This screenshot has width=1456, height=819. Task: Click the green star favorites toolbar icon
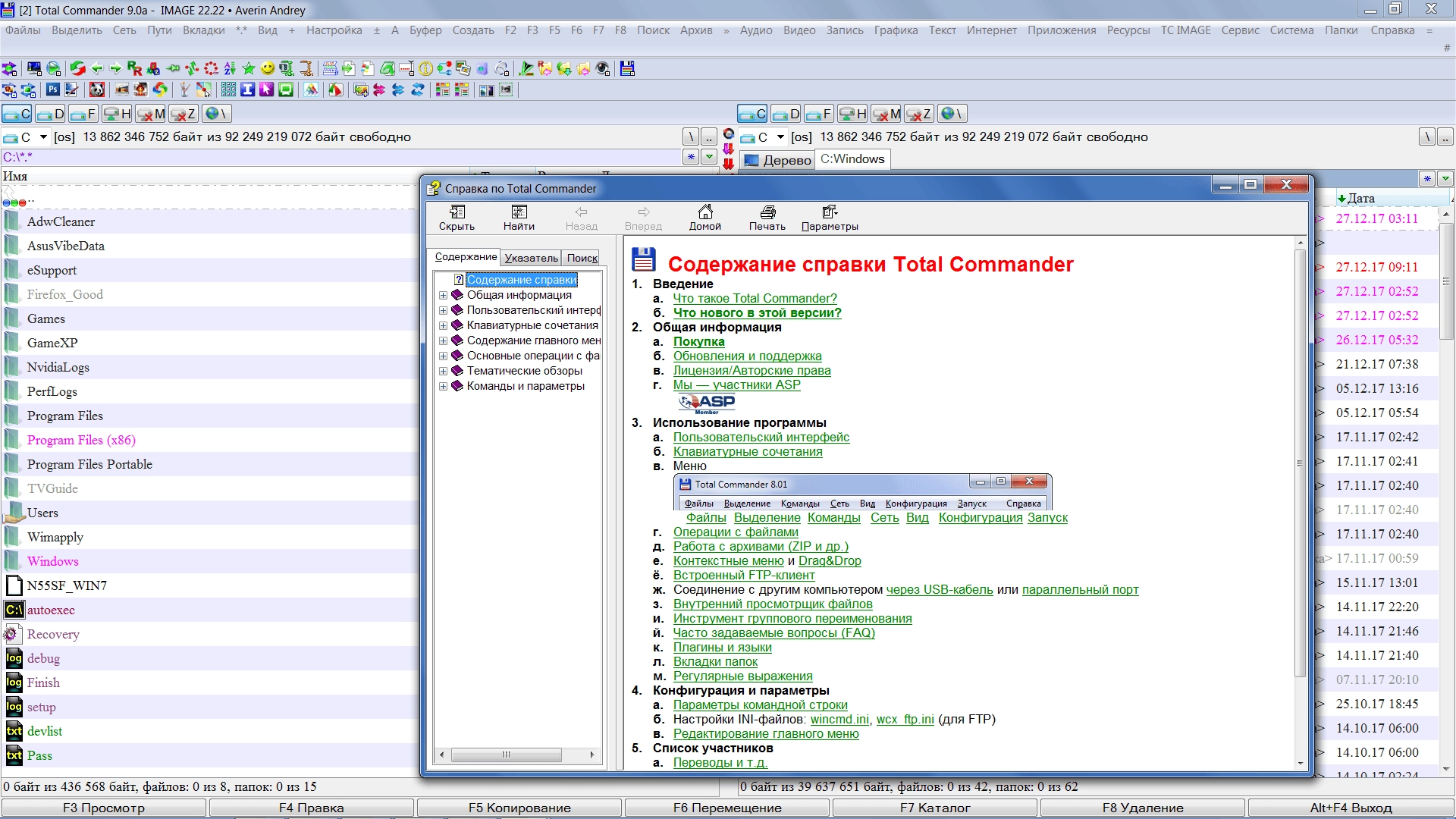pos(249,69)
